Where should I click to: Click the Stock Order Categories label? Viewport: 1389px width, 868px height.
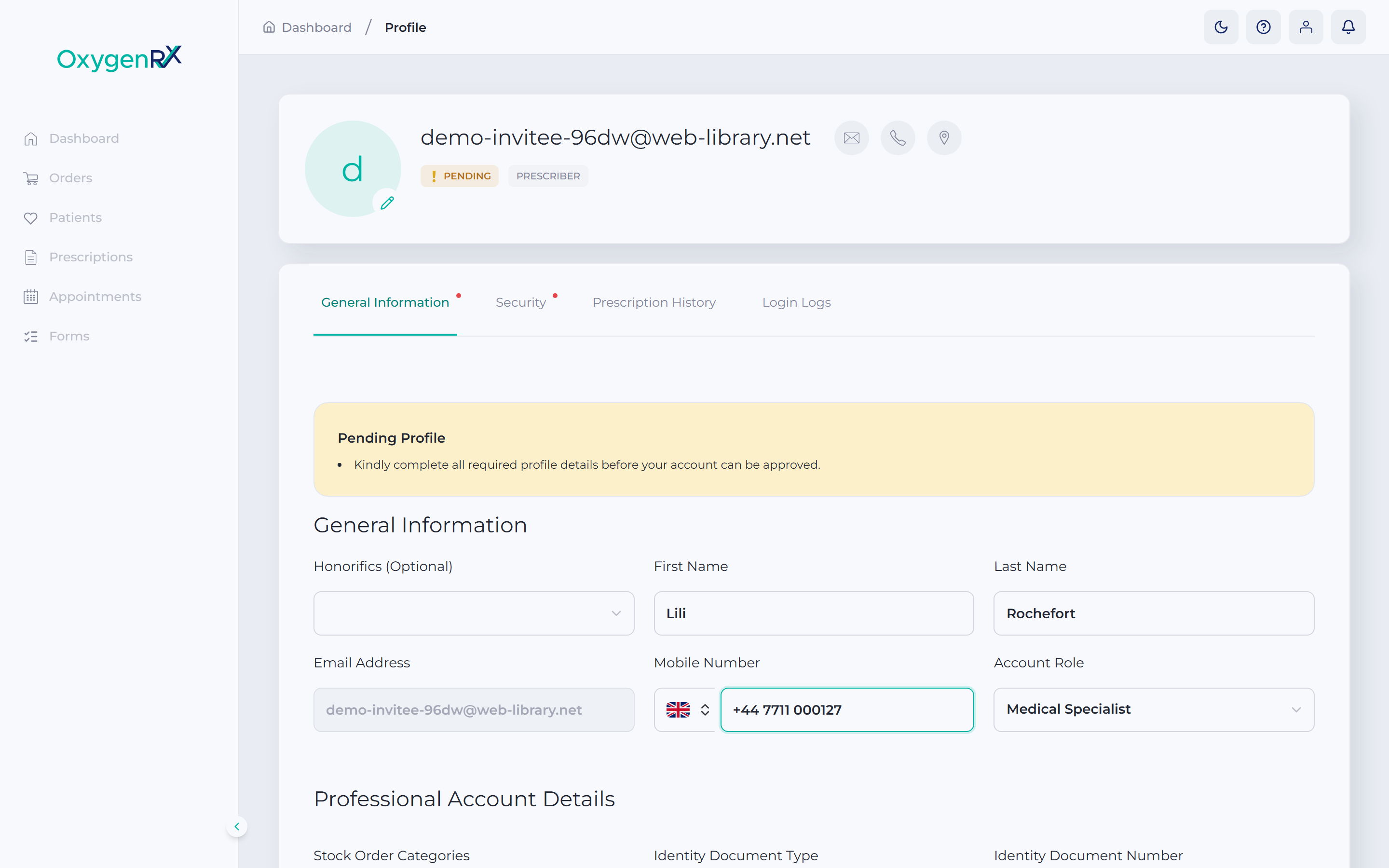pyautogui.click(x=392, y=855)
